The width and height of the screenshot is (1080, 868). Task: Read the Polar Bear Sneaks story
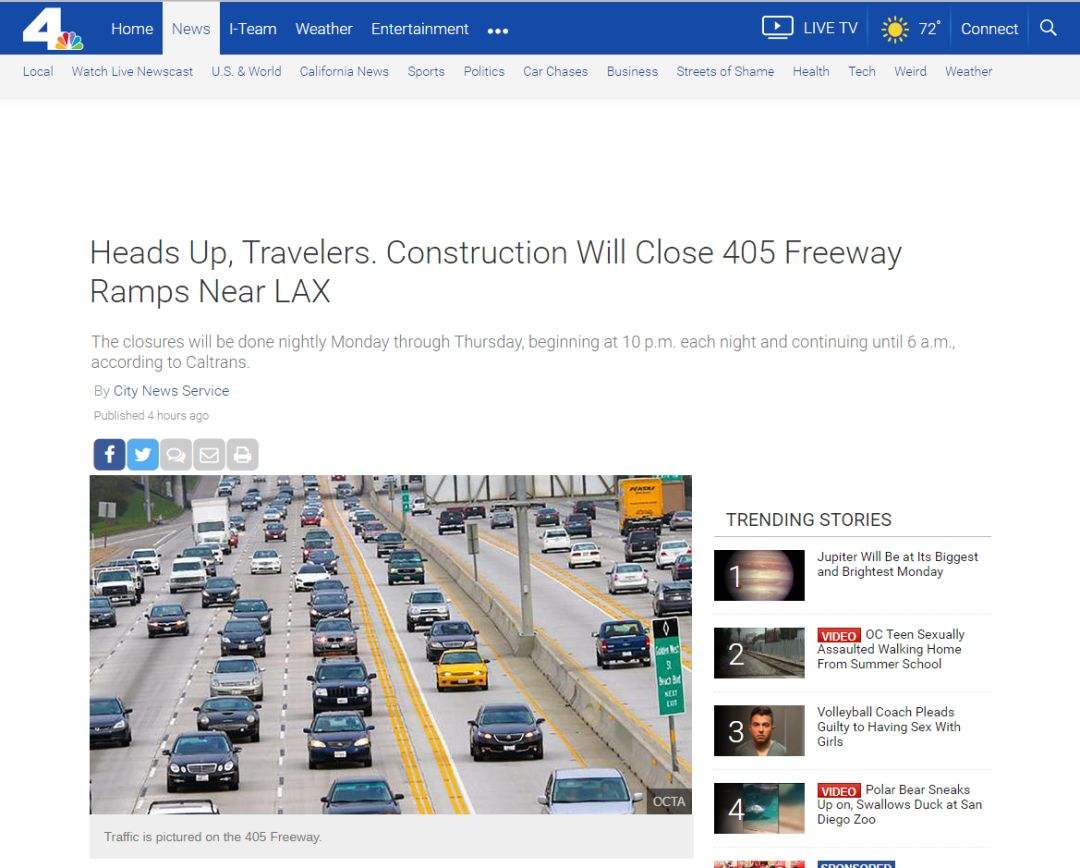point(899,805)
